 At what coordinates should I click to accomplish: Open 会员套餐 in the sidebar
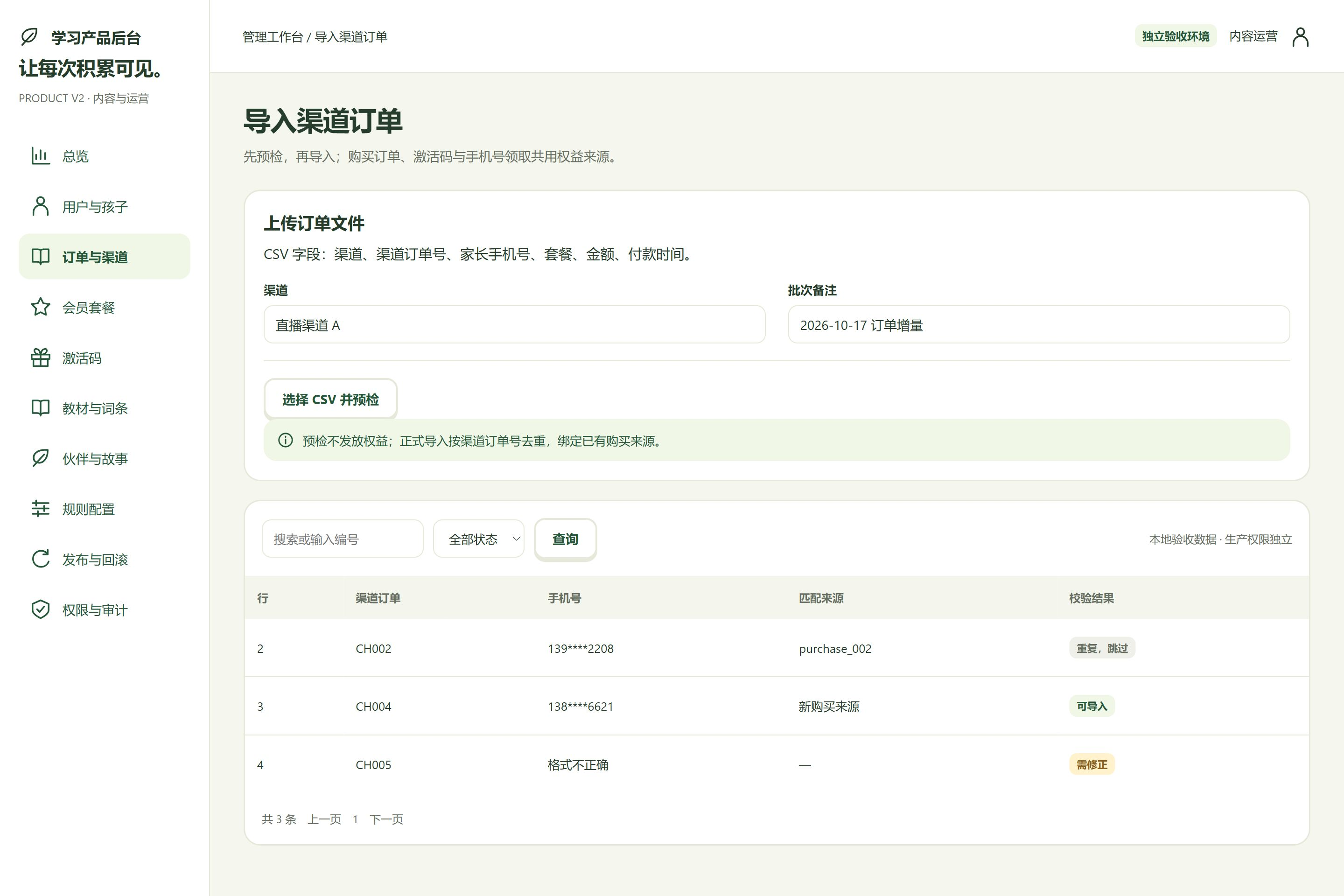coord(105,307)
